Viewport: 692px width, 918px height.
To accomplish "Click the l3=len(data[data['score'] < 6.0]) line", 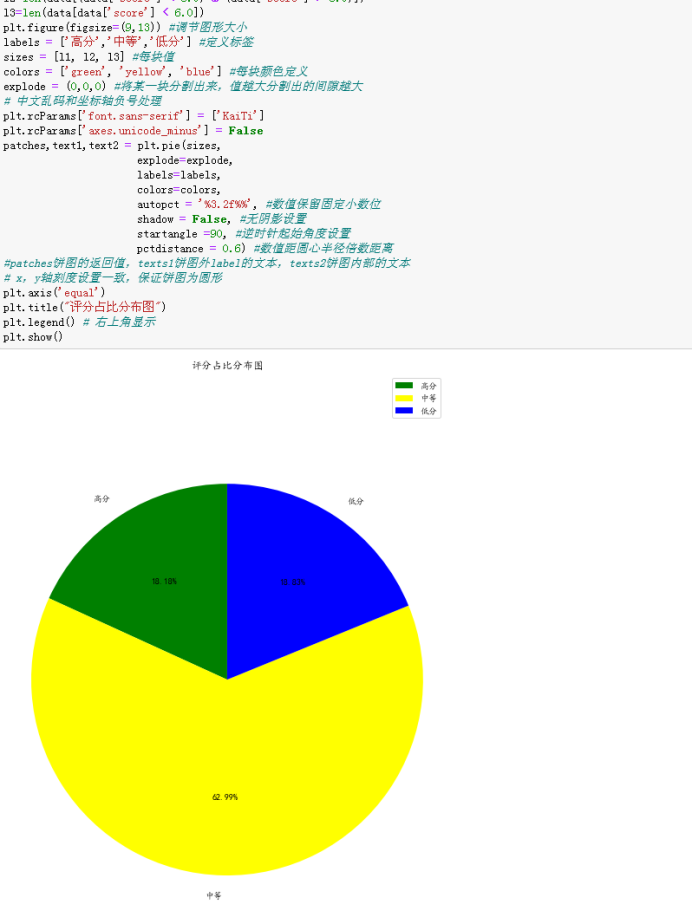I will 104,12.
